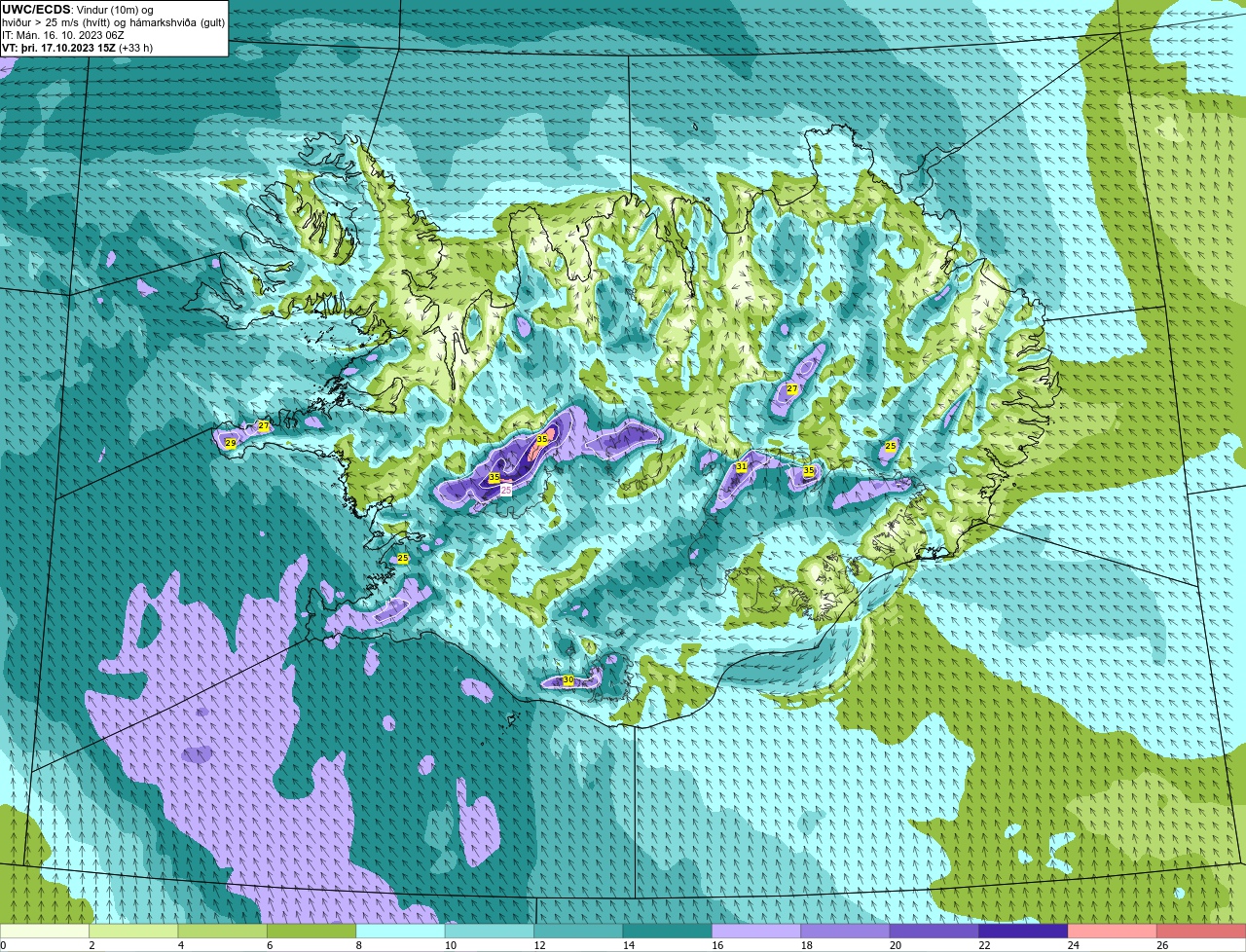Click the yellow 25 gust label in eastern highlands
This screenshot has width=1246, height=952.
[x=890, y=446]
